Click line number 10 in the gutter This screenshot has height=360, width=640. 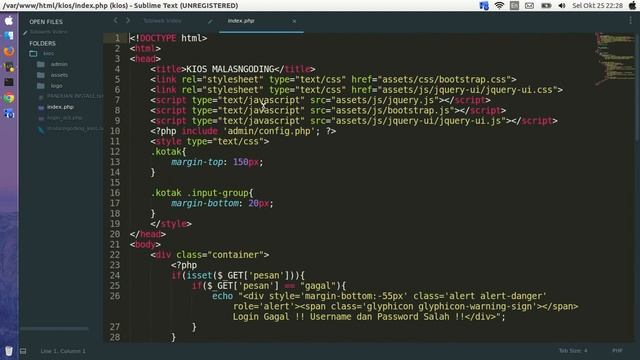click(115, 131)
